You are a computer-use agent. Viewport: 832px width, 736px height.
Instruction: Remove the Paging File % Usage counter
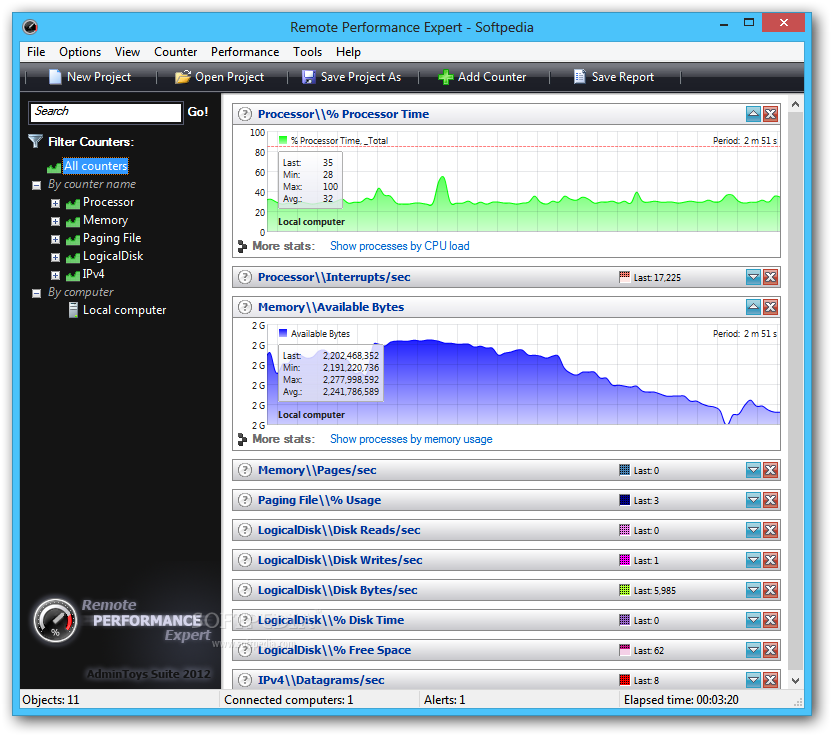click(770, 500)
